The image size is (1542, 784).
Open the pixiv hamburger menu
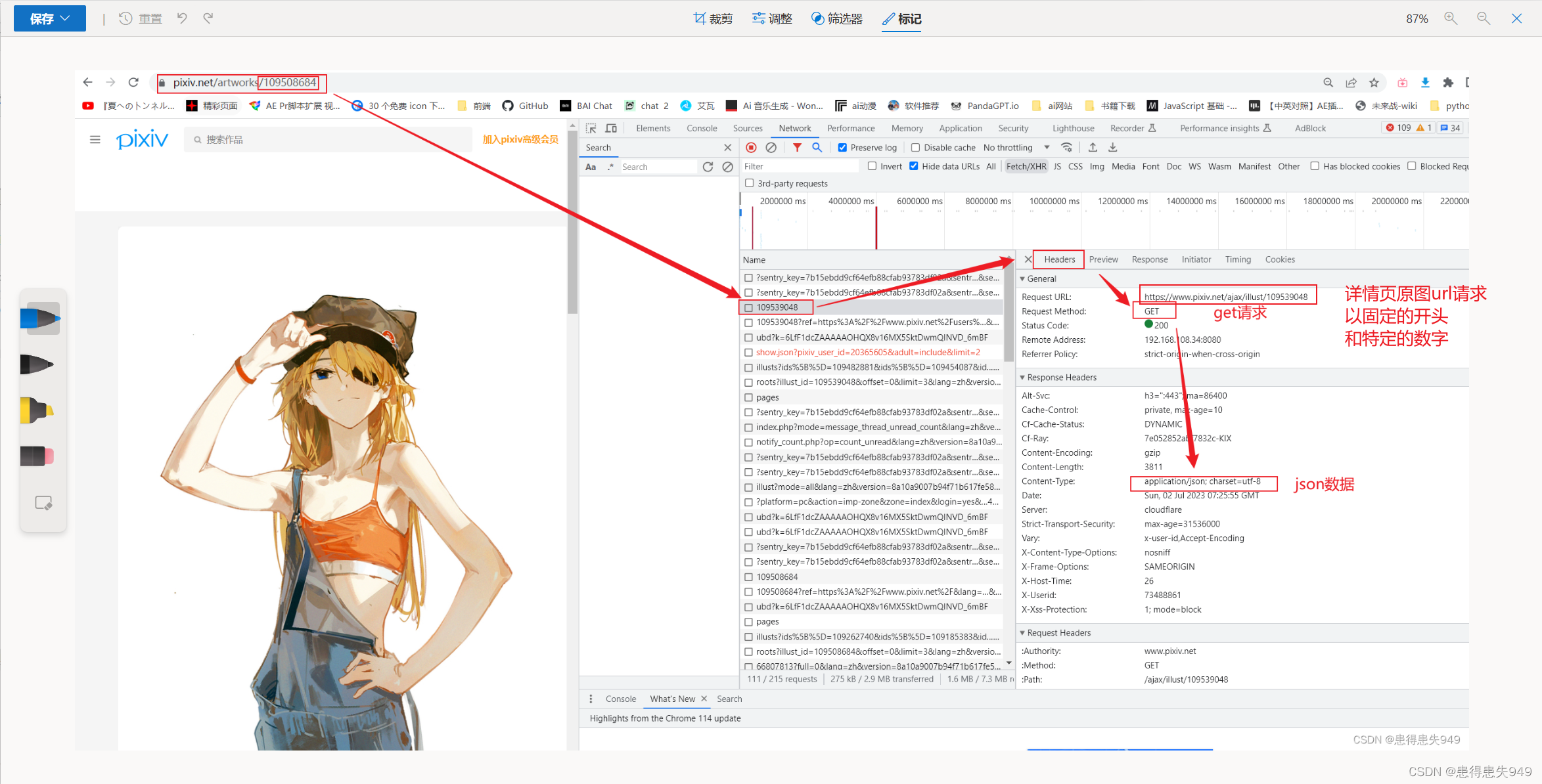pyautogui.click(x=95, y=139)
